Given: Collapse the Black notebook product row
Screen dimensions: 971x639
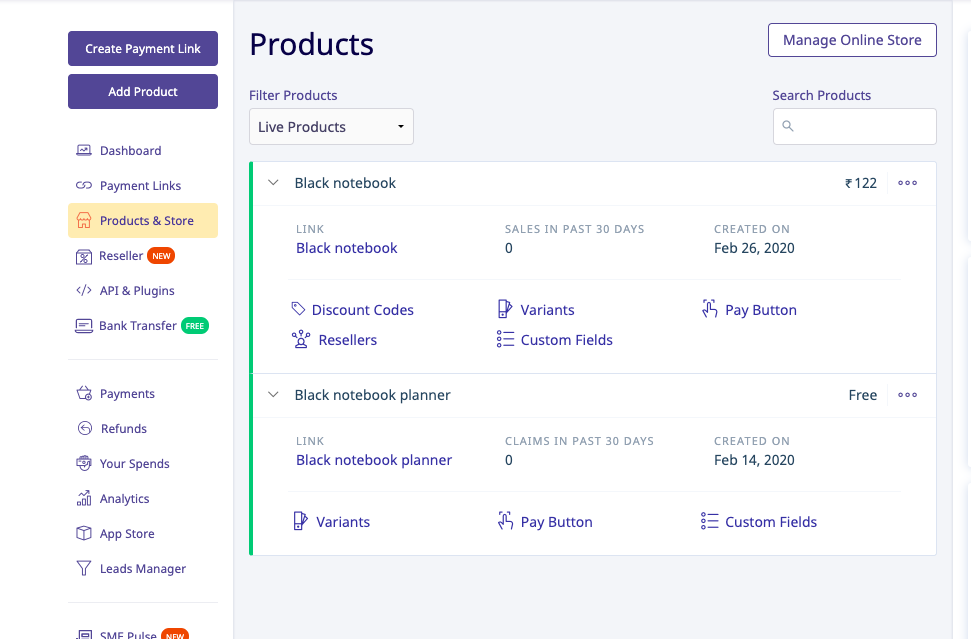Looking at the screenshot, I should [x=273, y=183].
